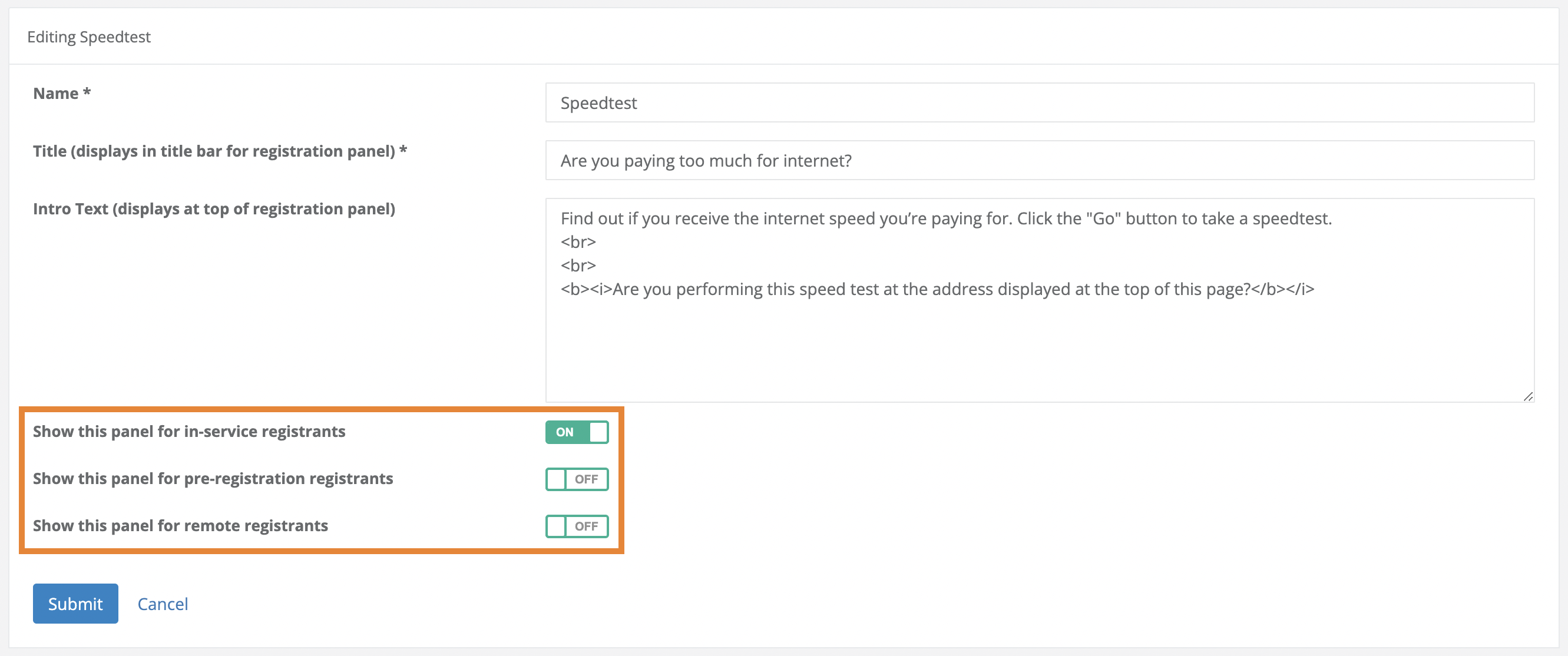Image resolution: width=1568 pixels, height=656 pixels.
Task: Select the Speedtest text in Name field
Action: point(599,102)
